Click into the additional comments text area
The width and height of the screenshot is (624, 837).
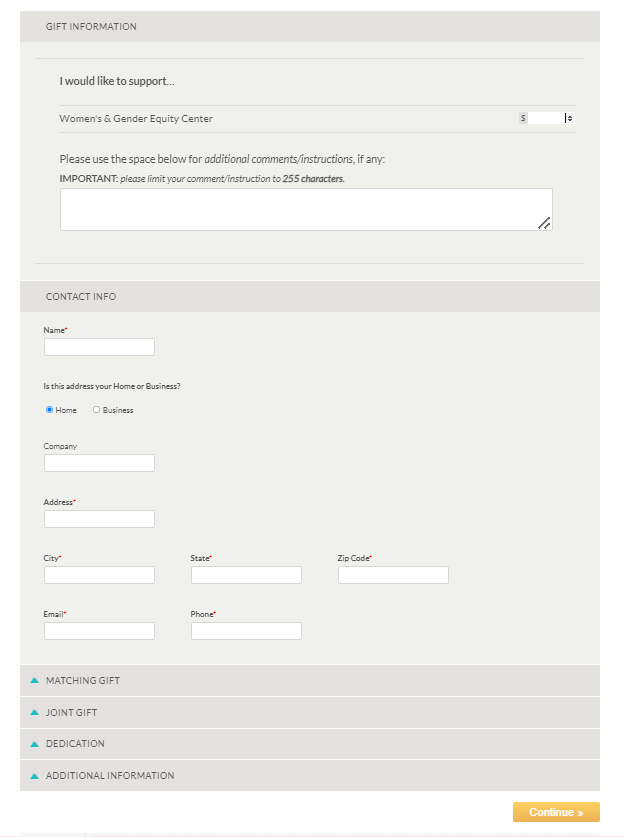306,209
